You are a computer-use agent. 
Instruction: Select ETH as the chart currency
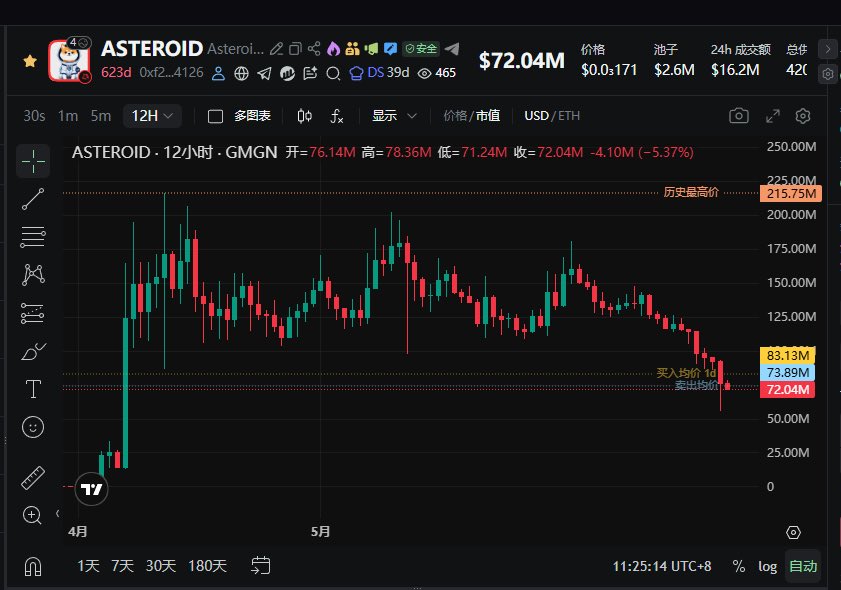click(569, 116)
